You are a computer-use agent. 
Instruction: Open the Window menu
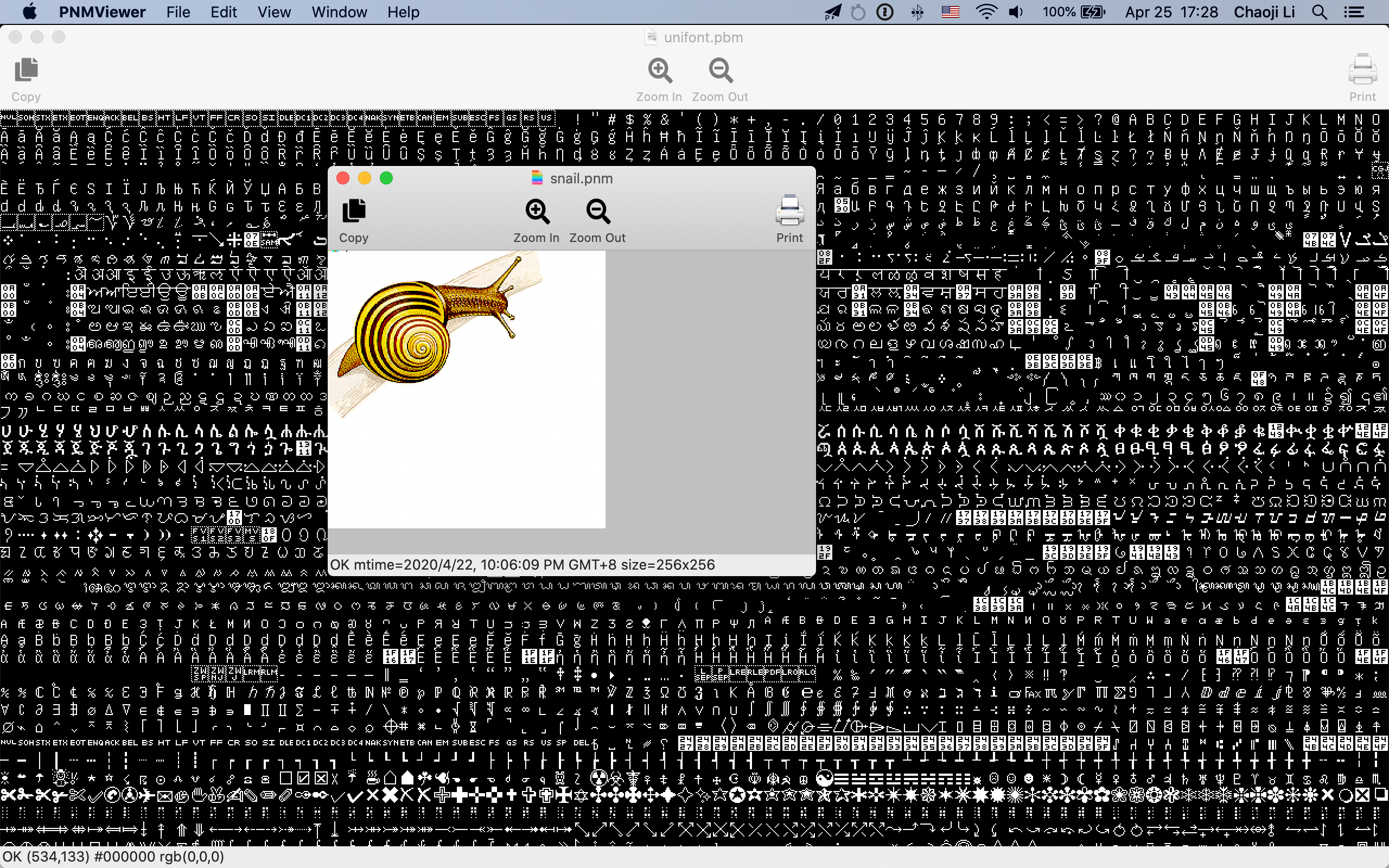339,12
